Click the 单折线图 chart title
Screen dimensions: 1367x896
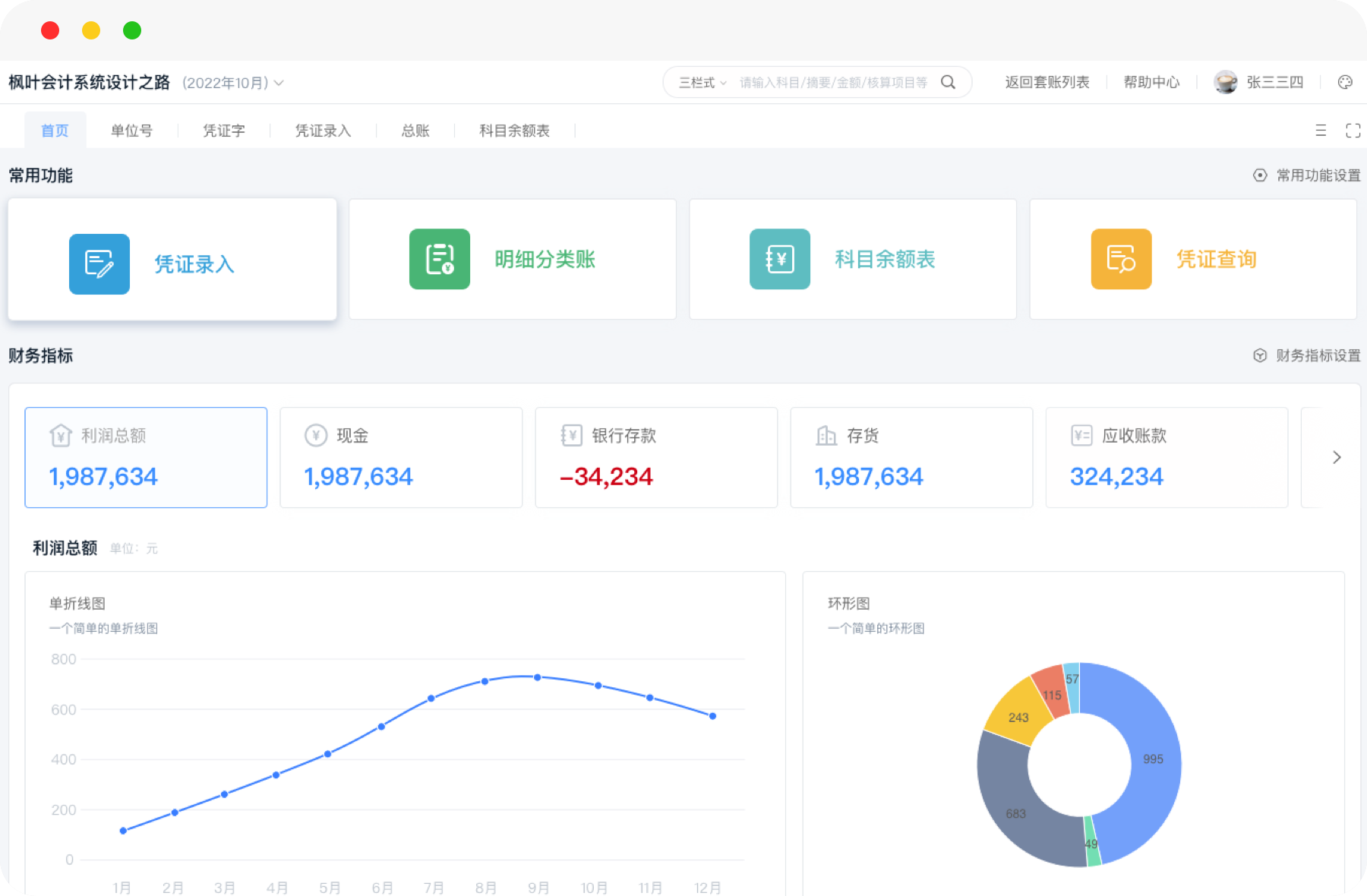pos(77,604)
